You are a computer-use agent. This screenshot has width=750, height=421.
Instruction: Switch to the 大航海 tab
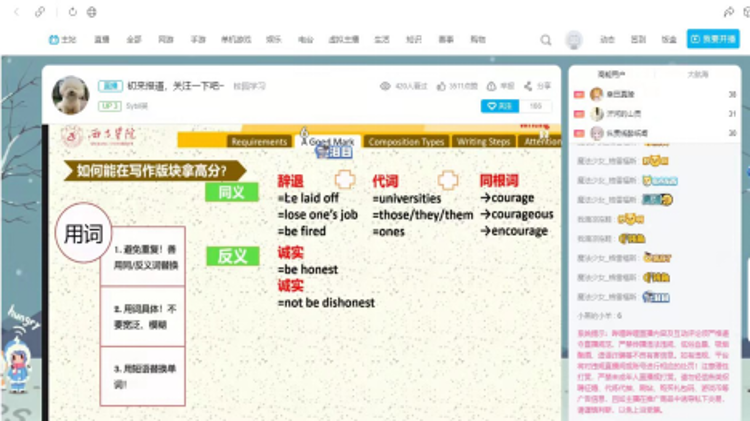(x=697, y=74)
